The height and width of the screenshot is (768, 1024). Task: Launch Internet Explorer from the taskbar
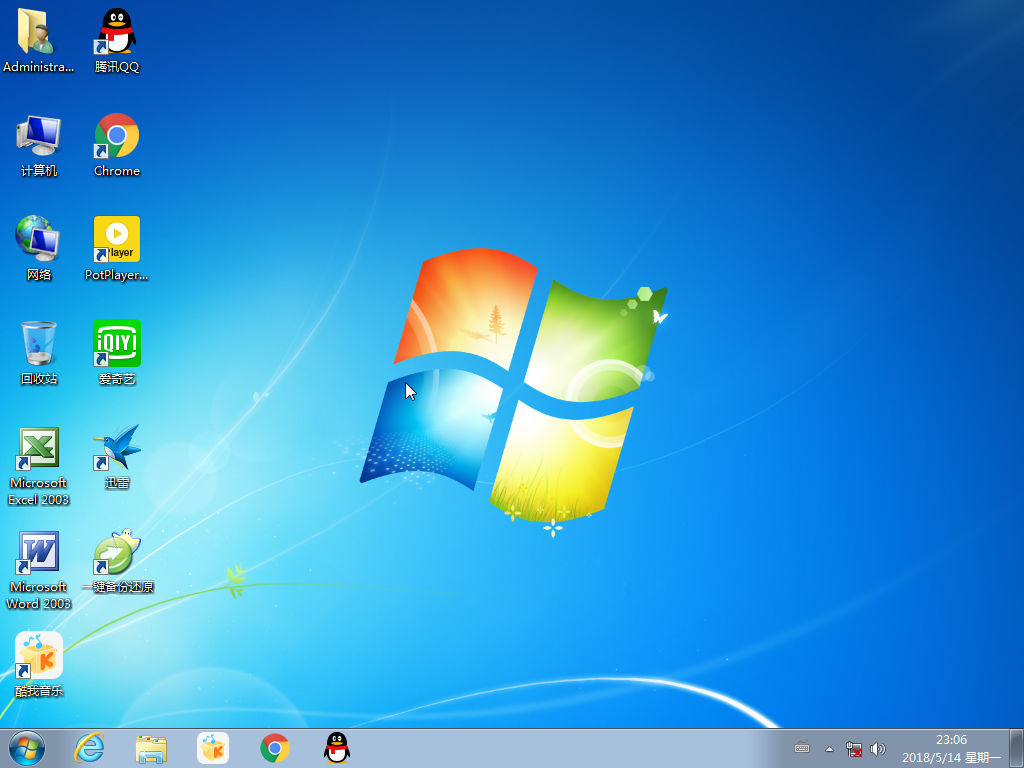tap(89, 748)
